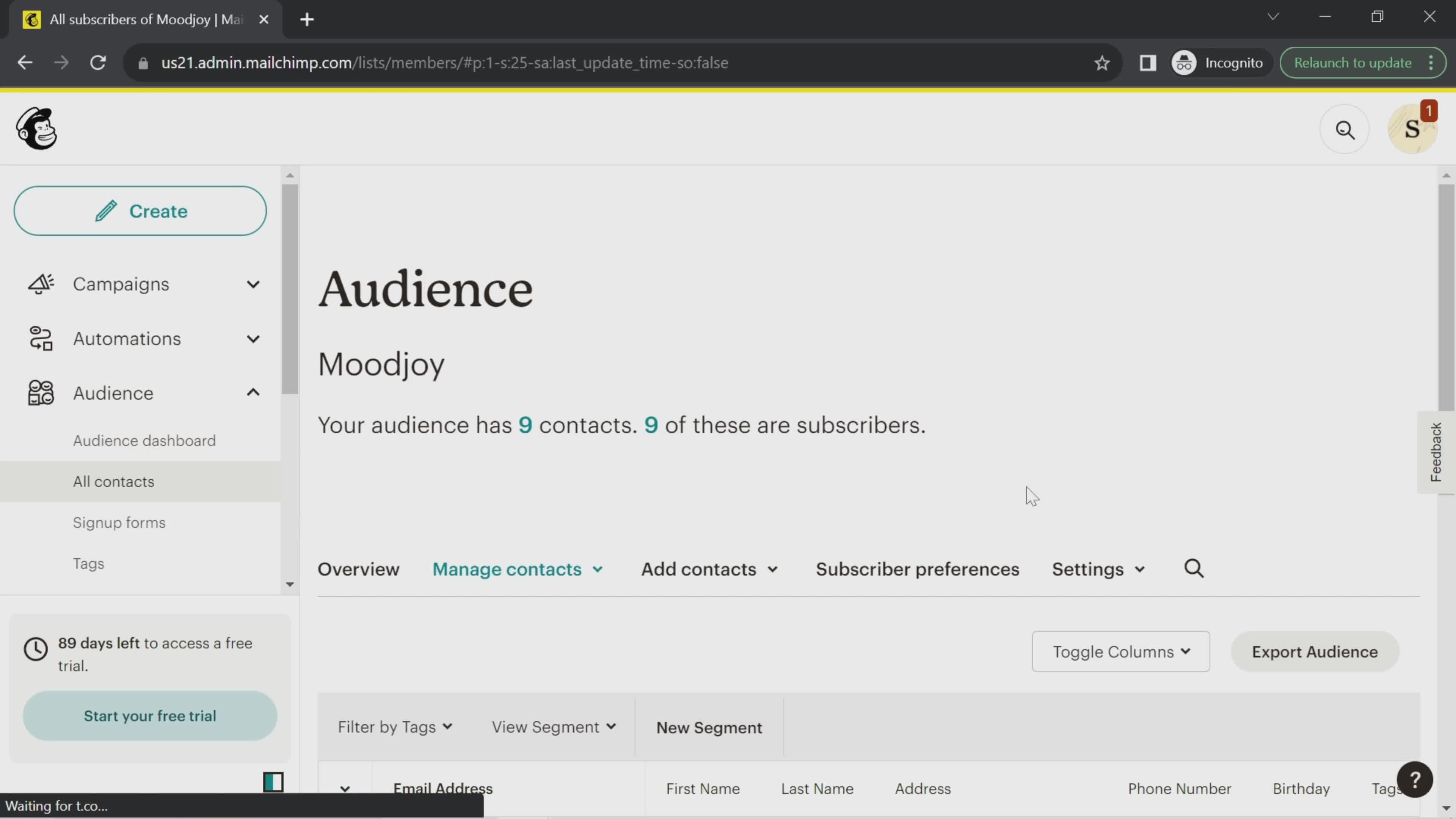Click the Mailchimp monkey logo icon

(x=35, y=129)
